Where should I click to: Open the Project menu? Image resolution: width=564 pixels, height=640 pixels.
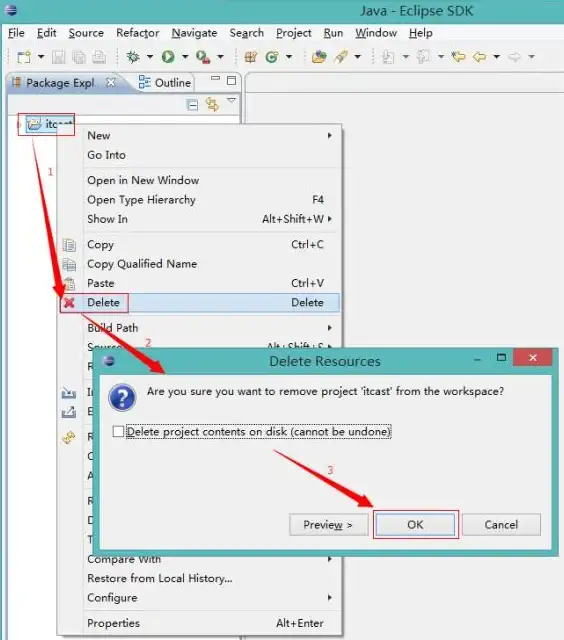click(294, 33)
